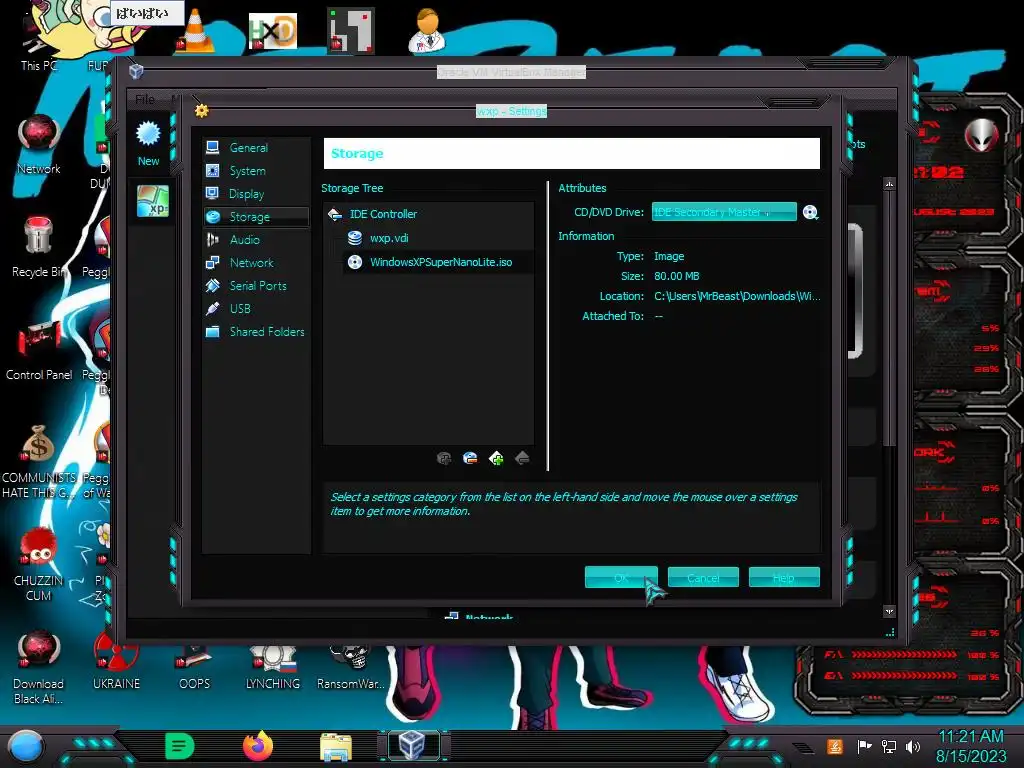The image size is (1024, 768).
Task: Confirm settings with the OK button
Action: click(x=621, y=577)
